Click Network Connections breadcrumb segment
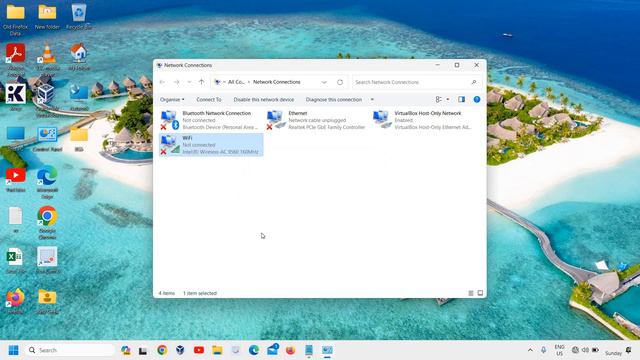This screenshot has width=640, height=360. point(276,82)
